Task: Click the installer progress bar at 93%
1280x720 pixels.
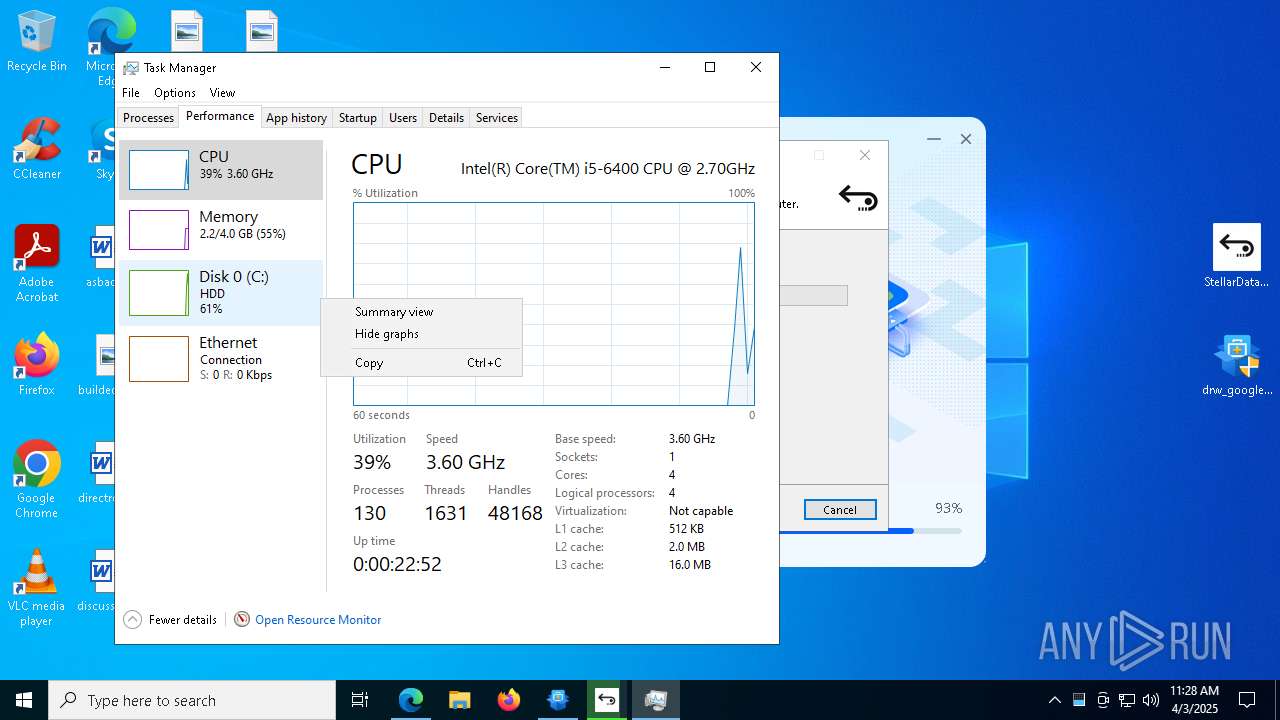Action: 870,531
